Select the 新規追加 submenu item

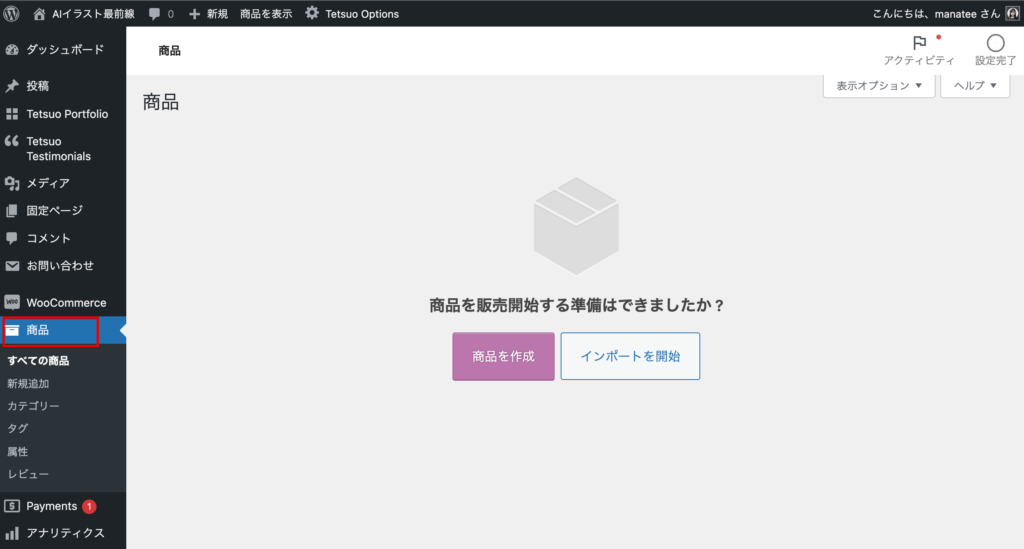coord(28,383)
